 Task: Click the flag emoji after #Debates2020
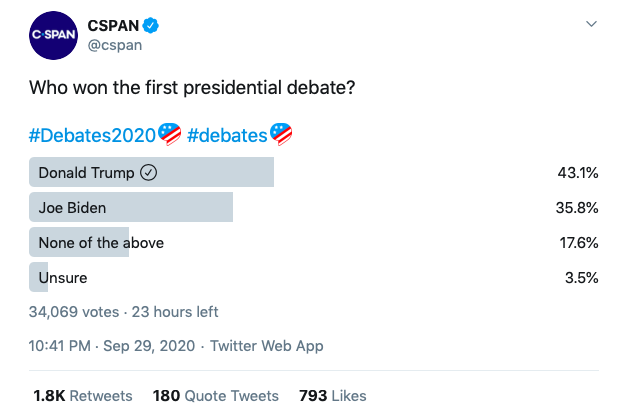click(169, 134)
